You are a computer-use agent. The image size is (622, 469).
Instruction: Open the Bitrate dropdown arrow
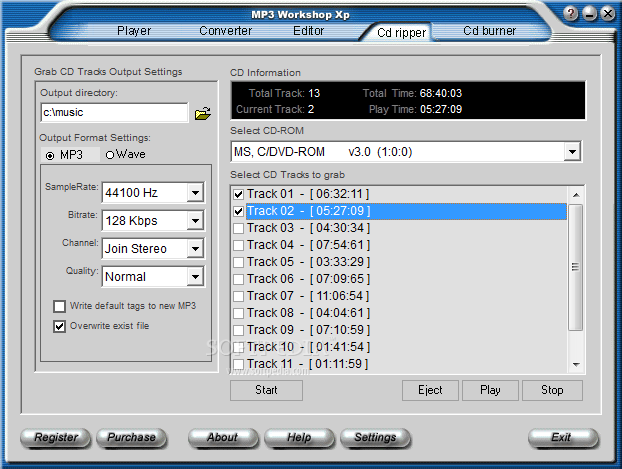(195, 221)
